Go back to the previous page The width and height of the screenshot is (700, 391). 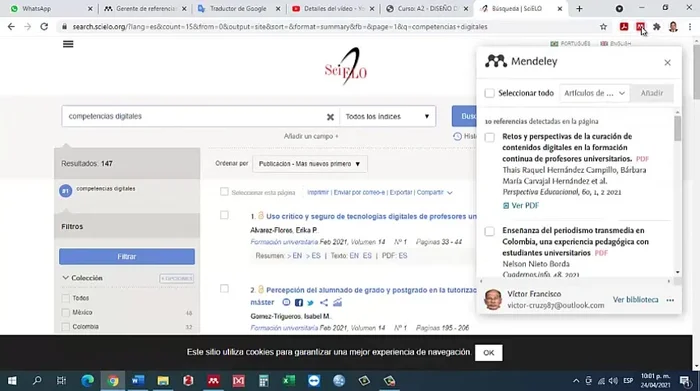point(11,27)
